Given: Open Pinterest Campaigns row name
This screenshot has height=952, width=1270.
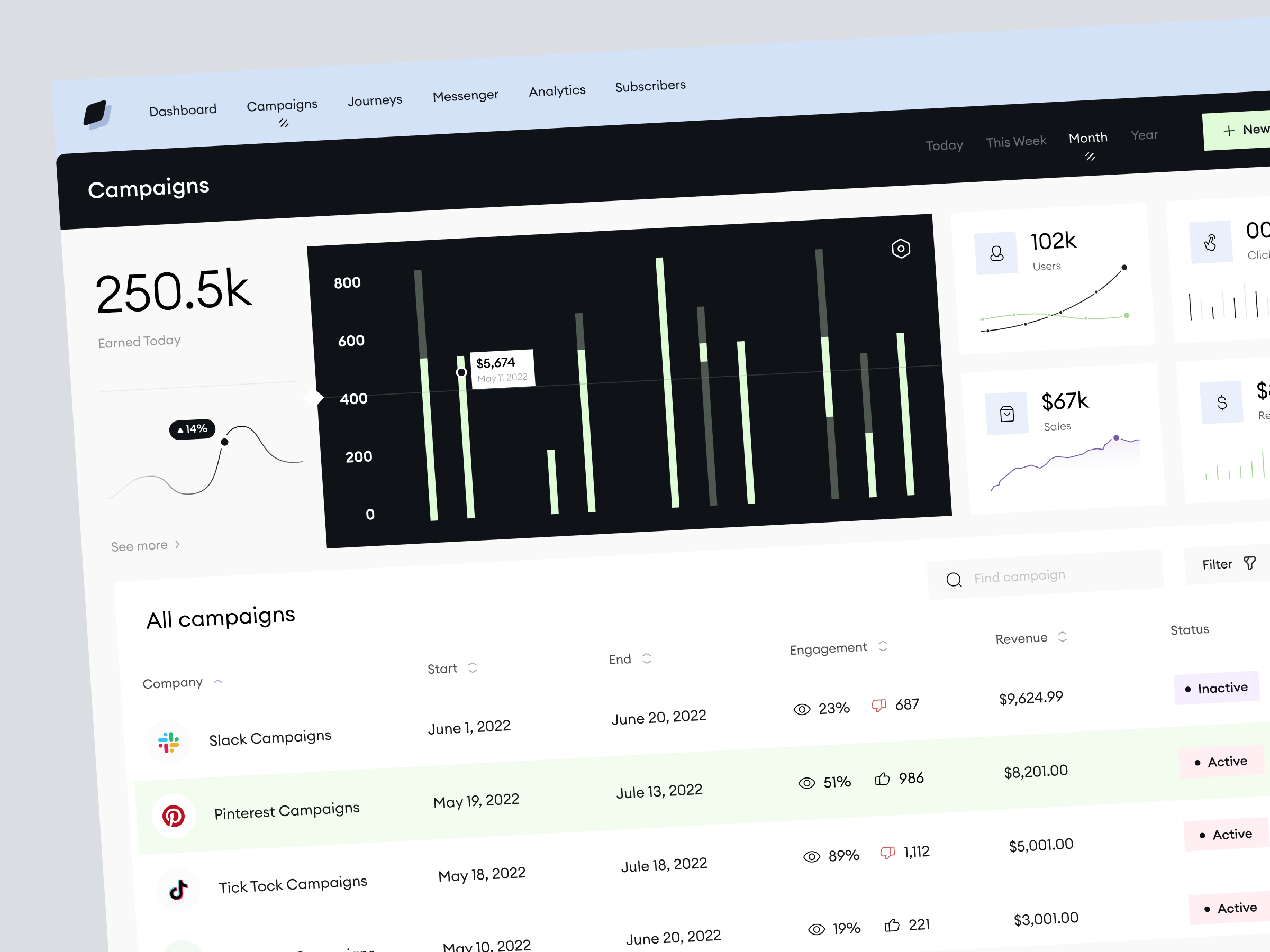Looking at the screenshot, I should pyautogui.click(x=286, y=811).
